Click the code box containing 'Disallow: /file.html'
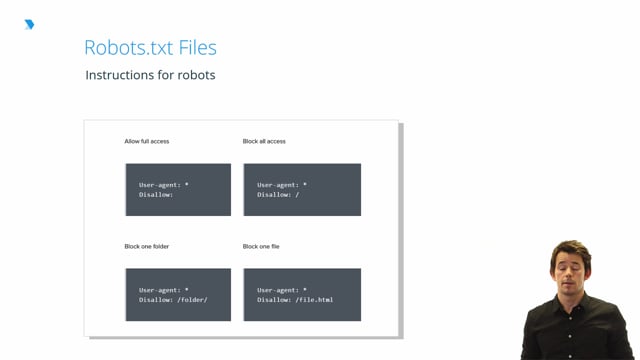 click(302, 295)
